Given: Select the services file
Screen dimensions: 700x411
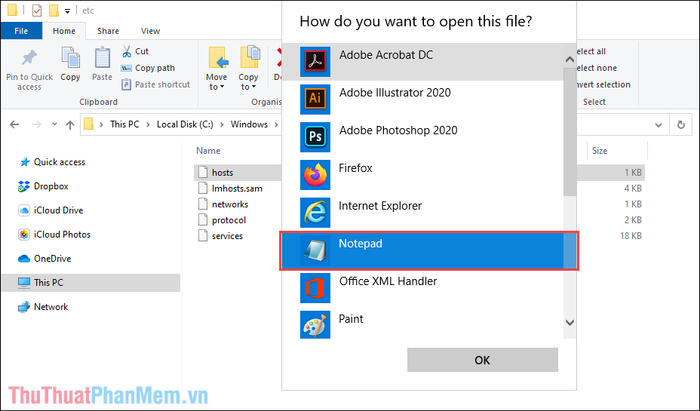Looking at the screenshot, I should (x=221, y=236).
